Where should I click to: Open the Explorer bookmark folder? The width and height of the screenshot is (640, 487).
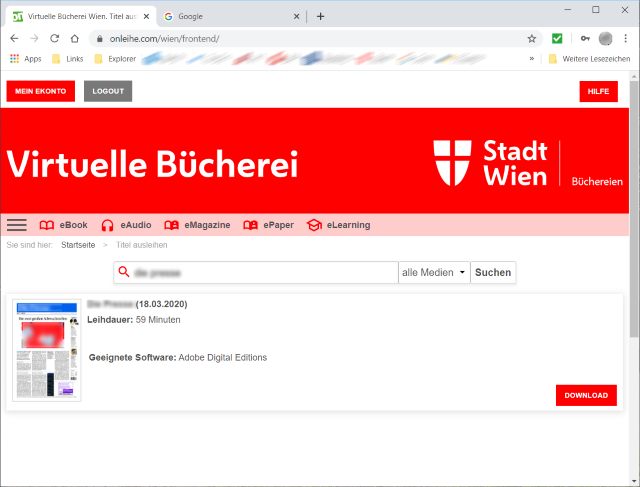coord(115,59)
